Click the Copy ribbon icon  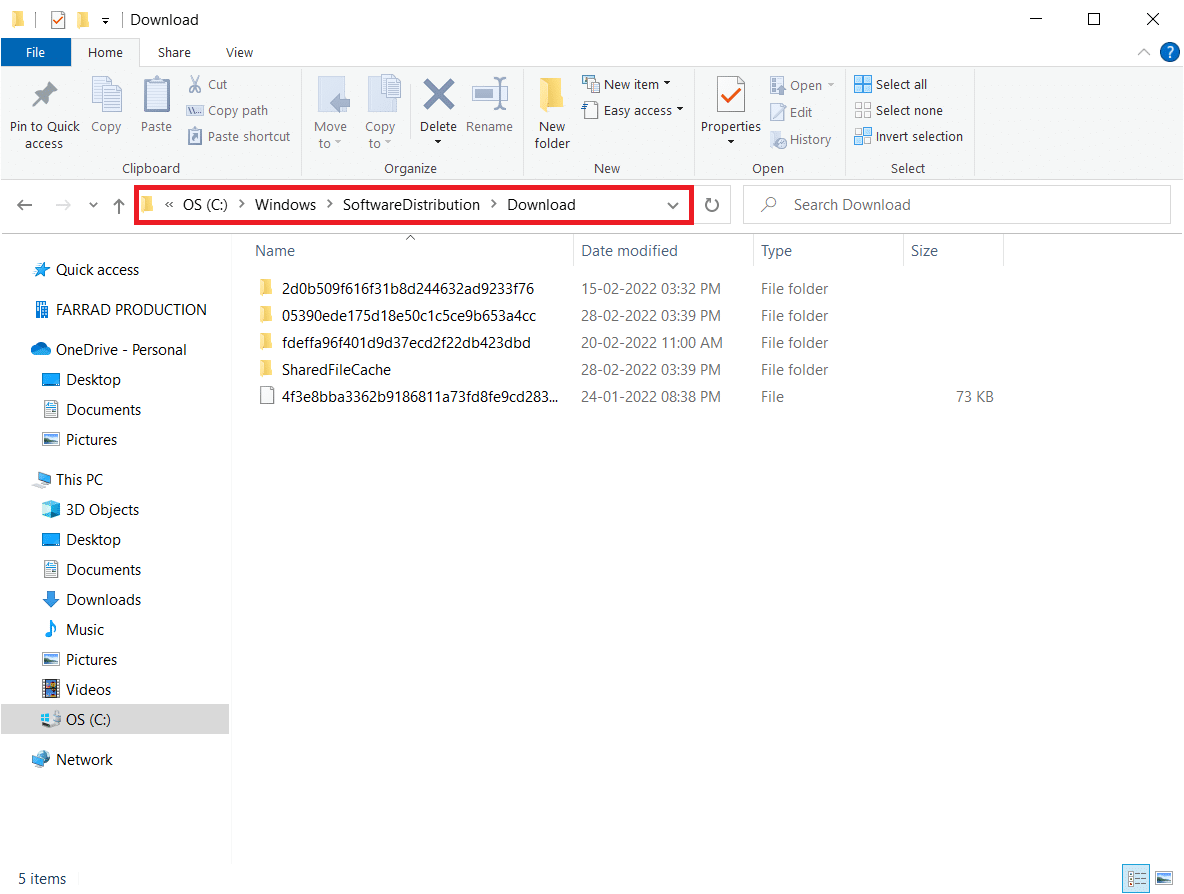(106, 106)
